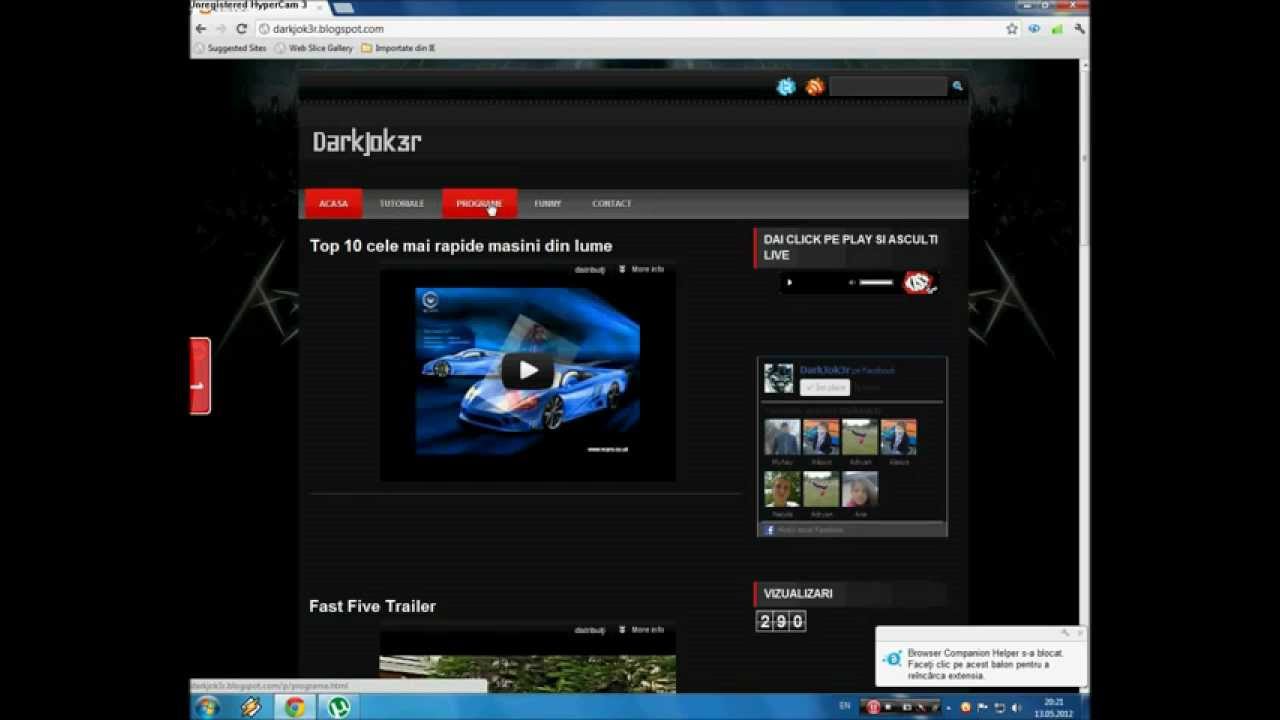Expand More info on first video

(x=641, y=269)
